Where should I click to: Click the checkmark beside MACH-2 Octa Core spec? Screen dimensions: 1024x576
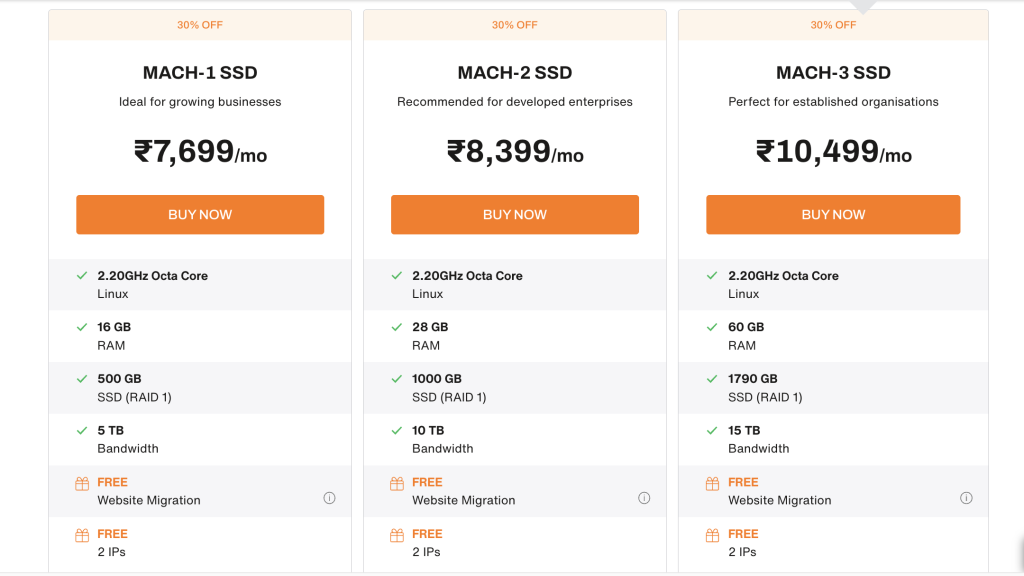pyautogui.click(x=397, y=275)
